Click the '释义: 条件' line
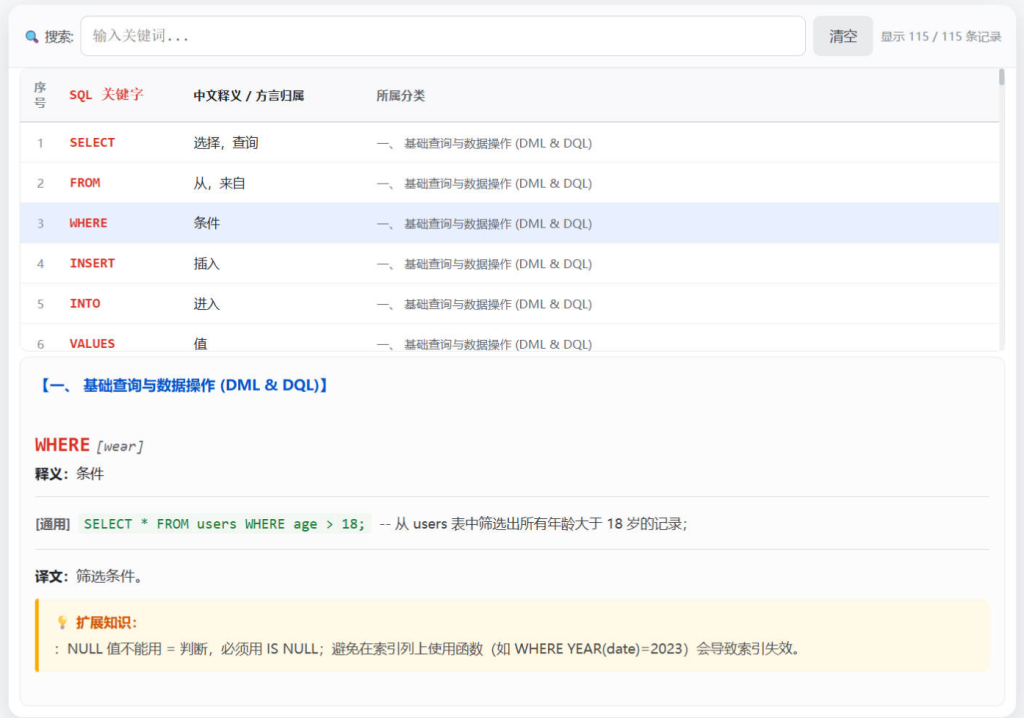This screenshot has width=1024, height=718. click(x=69, y=474)
